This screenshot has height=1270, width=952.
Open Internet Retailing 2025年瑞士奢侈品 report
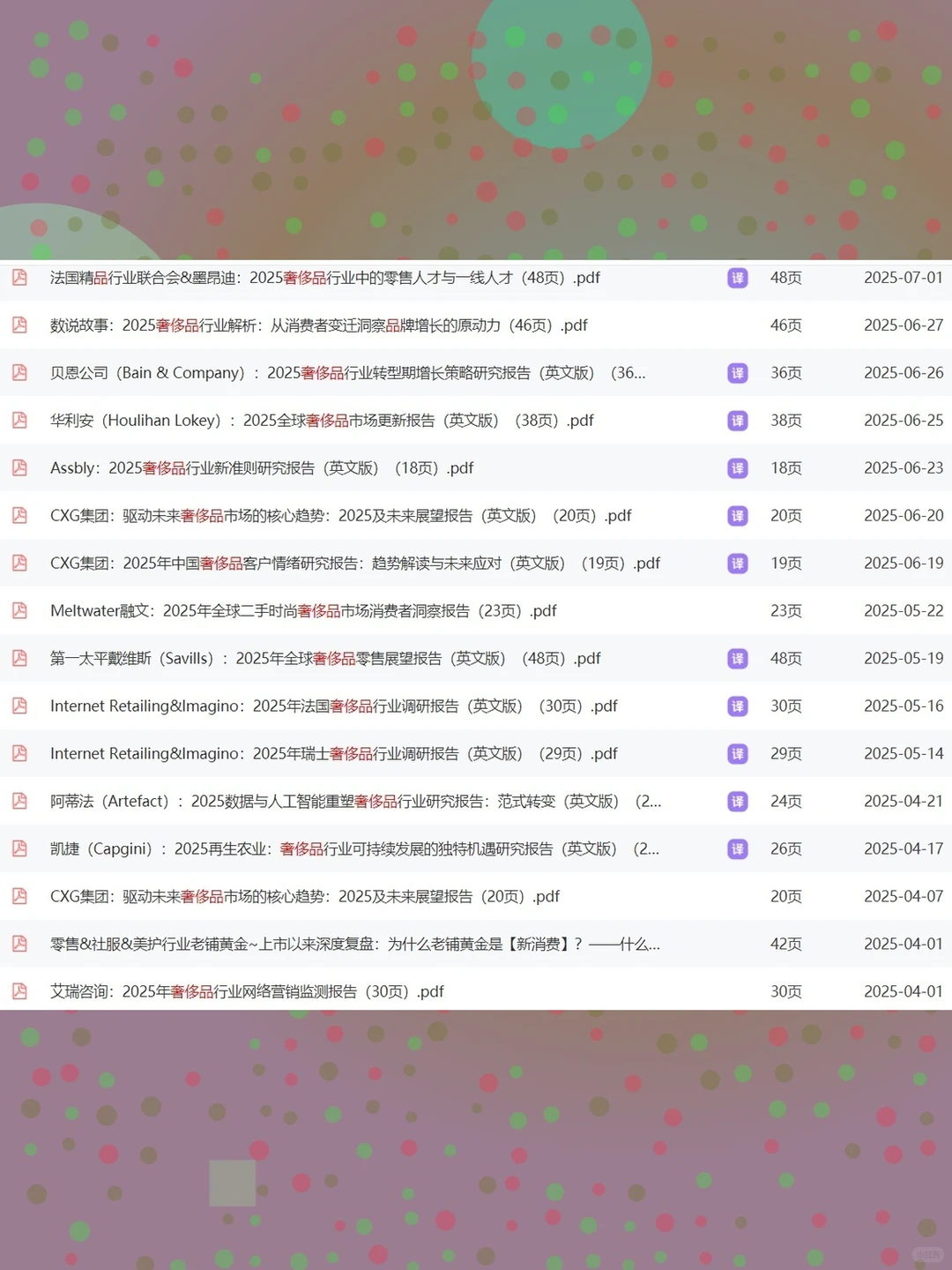coord(334,754)
